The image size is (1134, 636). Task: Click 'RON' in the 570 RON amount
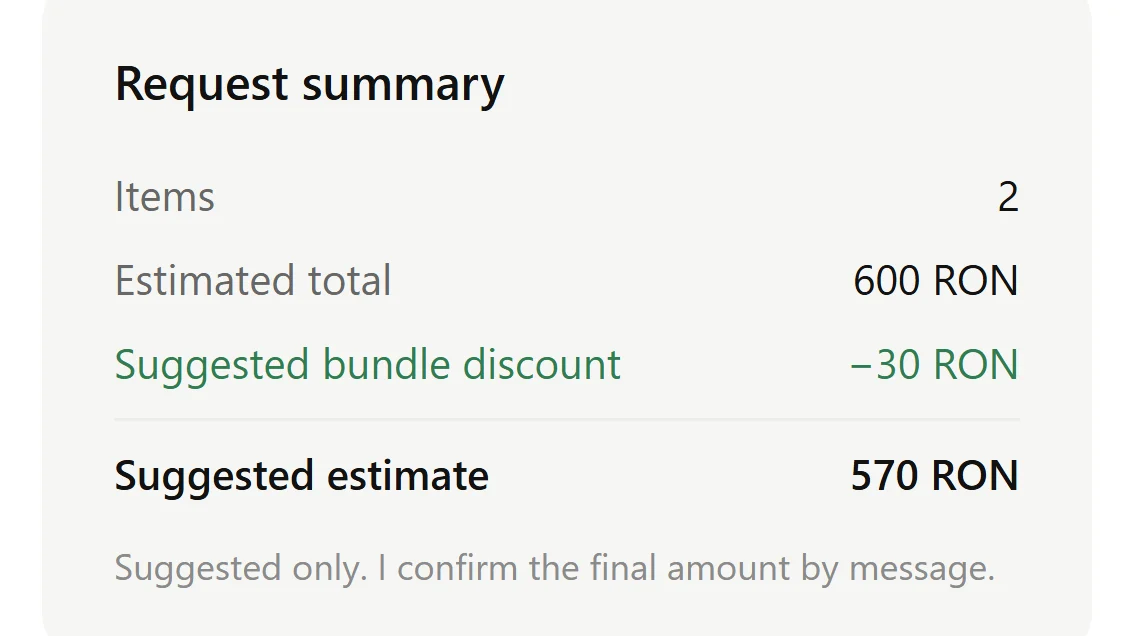click(976, 476)
